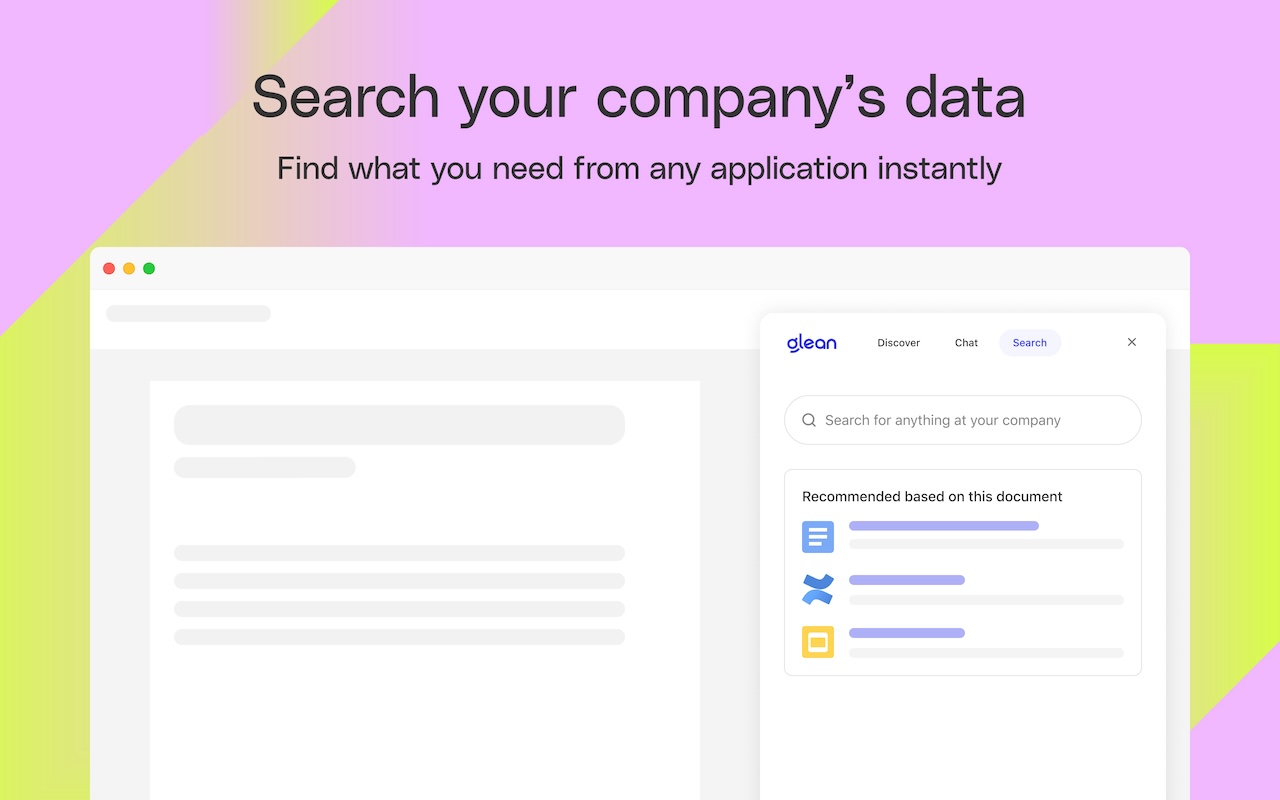Open the Discover tab
Image resolution: width=1280 pixels, height=800 pixels.
898,343
